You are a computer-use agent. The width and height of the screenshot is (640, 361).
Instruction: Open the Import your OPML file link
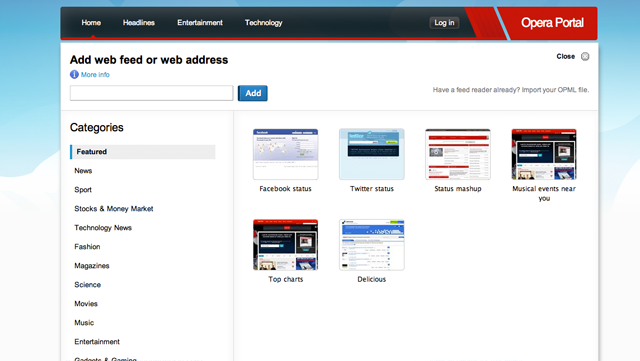coord(555,90)
